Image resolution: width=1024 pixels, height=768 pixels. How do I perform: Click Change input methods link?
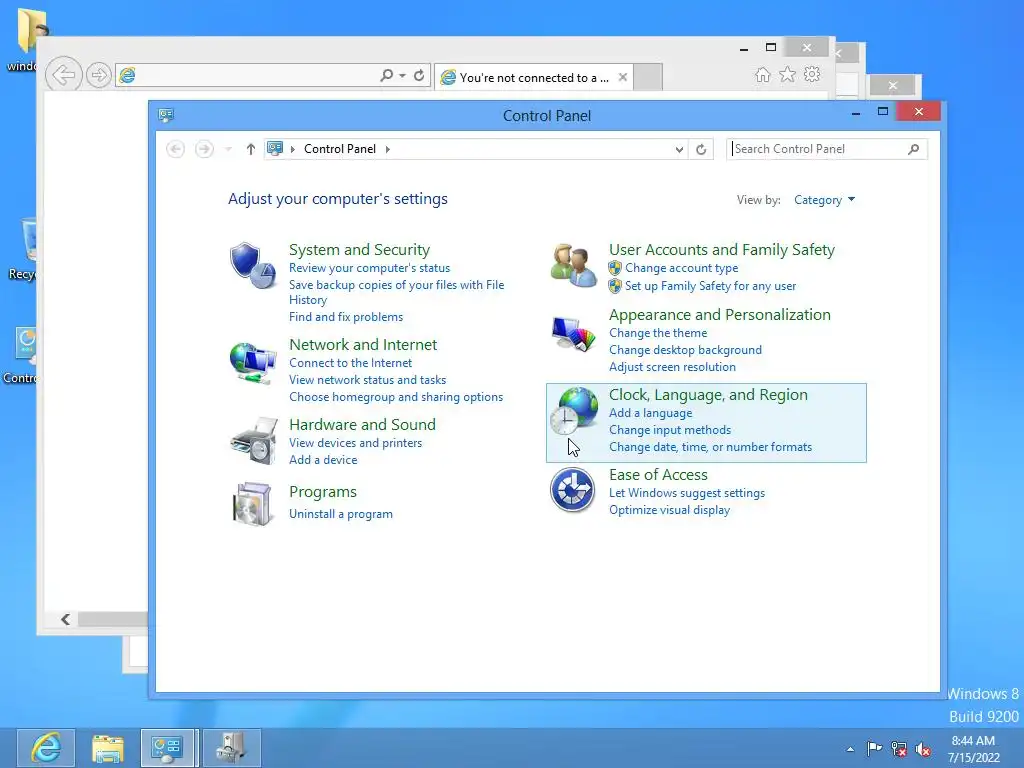pos(669,430)
